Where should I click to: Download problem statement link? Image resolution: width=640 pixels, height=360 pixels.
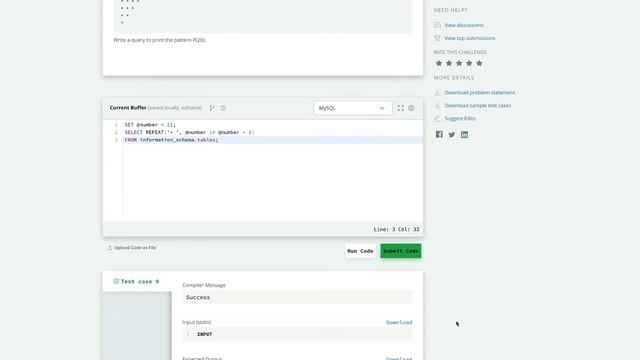(x=480, y=93)
